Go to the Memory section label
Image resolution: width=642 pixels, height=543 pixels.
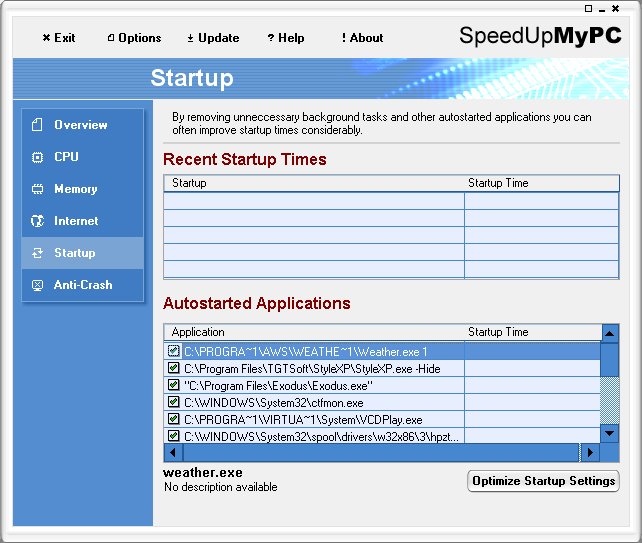76,189
